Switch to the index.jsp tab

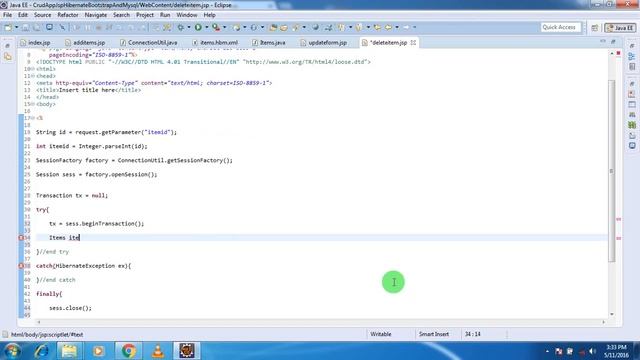click(x=36, y=42)
